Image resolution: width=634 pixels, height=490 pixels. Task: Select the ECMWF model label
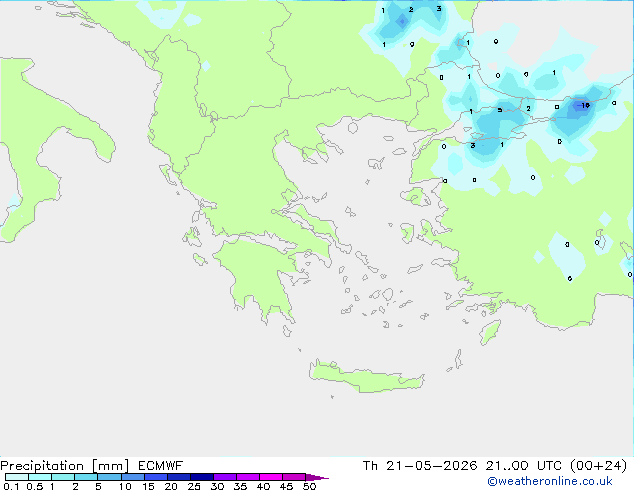tap(161, 466)
